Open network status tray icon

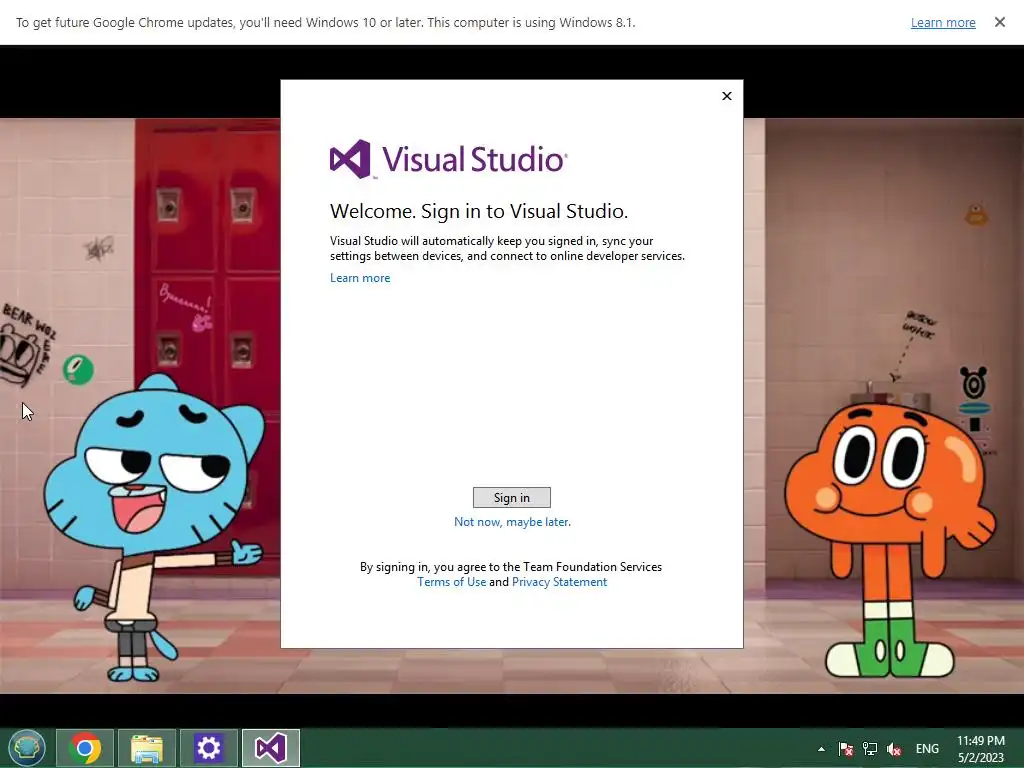(870, 749)
